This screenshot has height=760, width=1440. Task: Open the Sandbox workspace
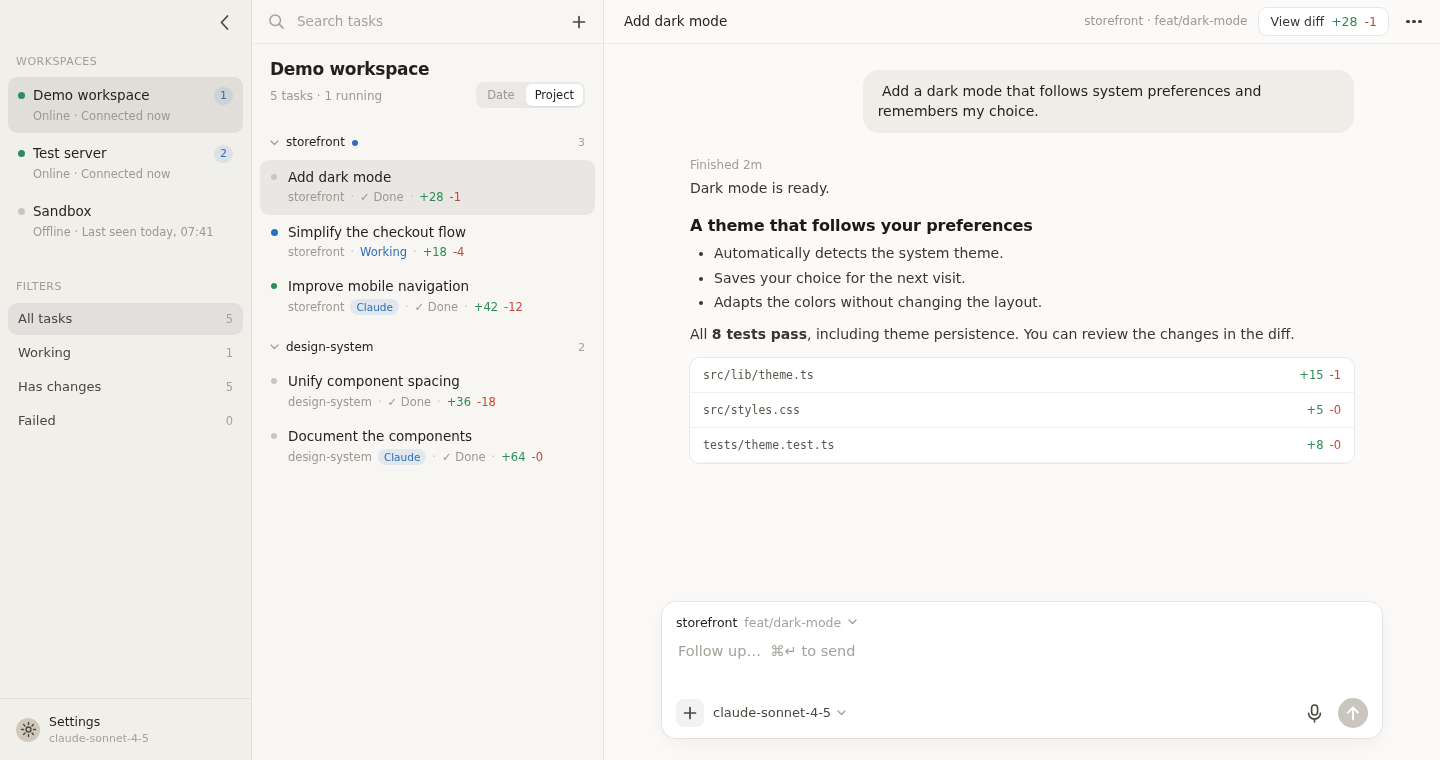pos(126,221)
